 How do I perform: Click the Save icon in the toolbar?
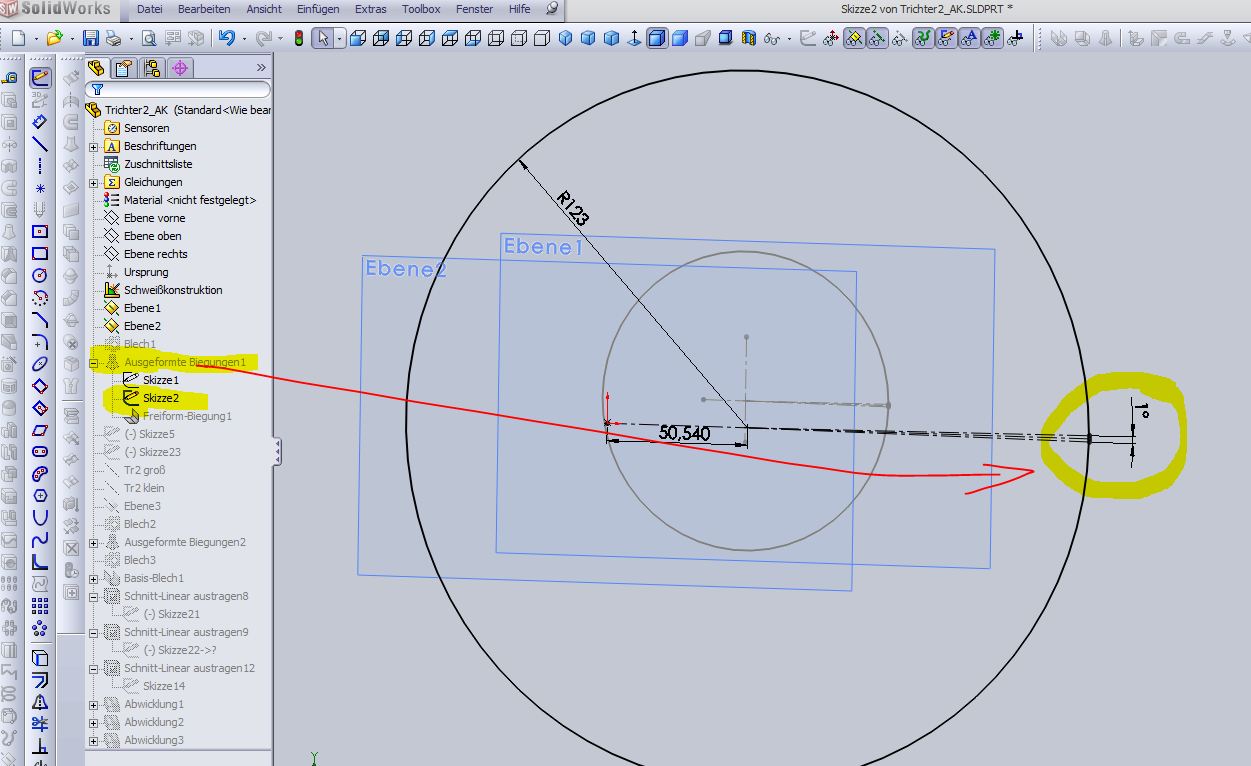pos(91,38)
